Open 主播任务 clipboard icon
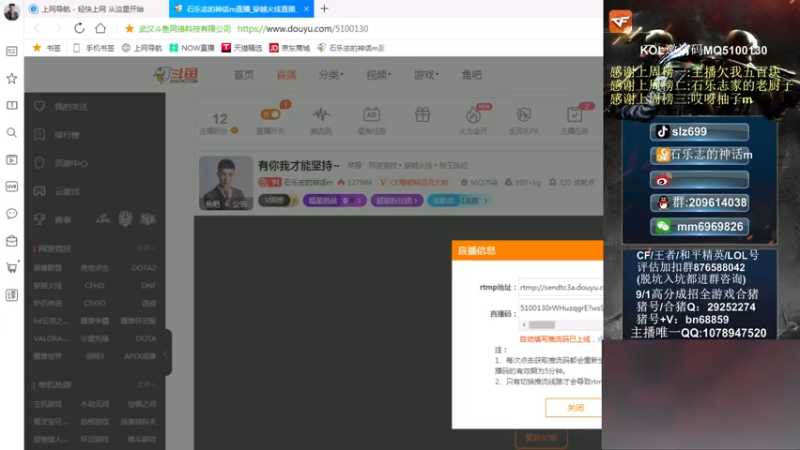Screen dimensions: 800x450 pos(574,114)
